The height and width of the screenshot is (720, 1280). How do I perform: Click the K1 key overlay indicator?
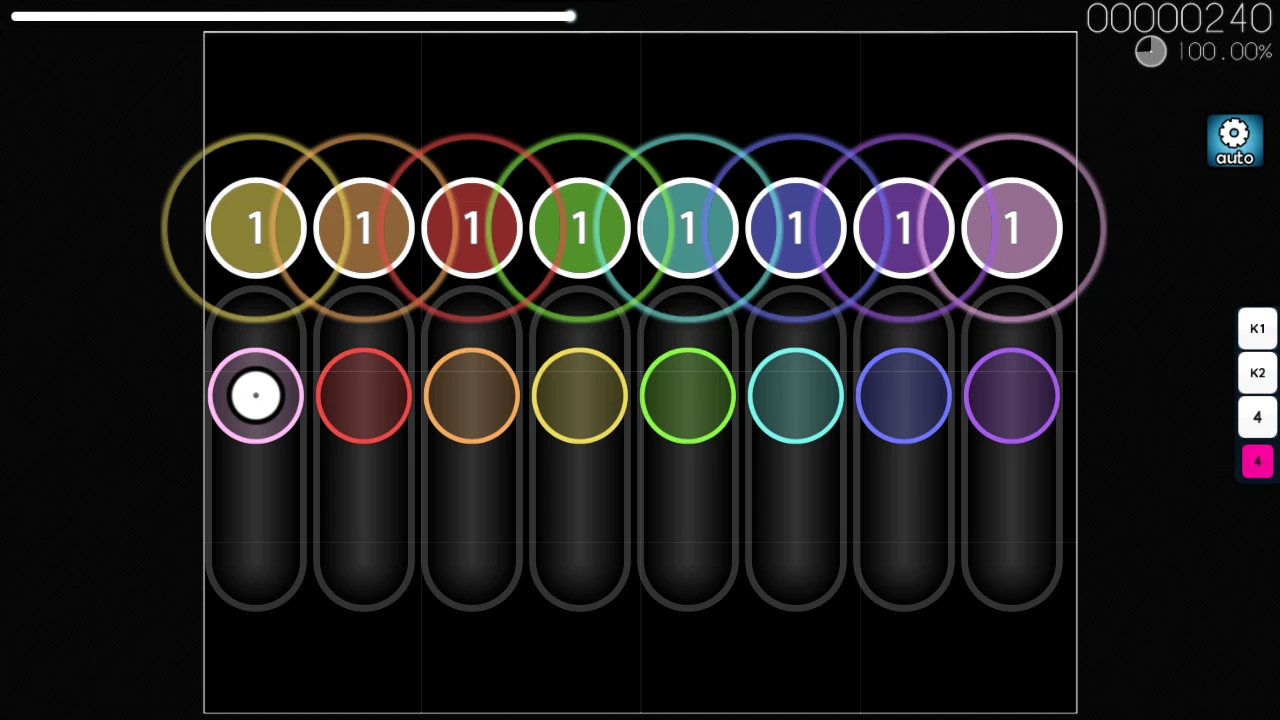[x=1257, y=329]
